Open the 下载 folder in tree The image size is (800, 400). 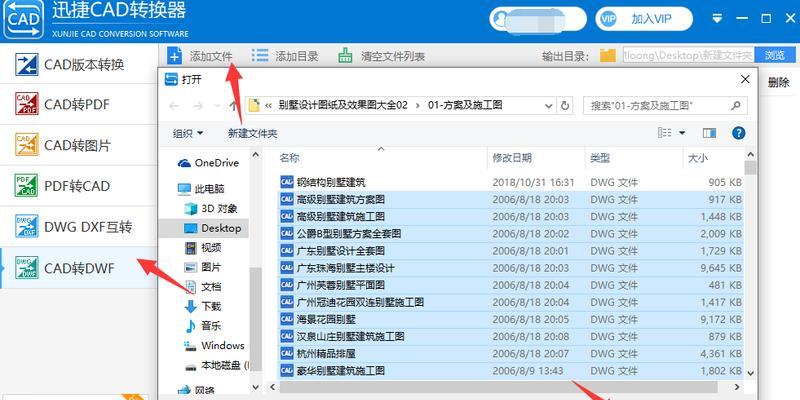(203, 306)
